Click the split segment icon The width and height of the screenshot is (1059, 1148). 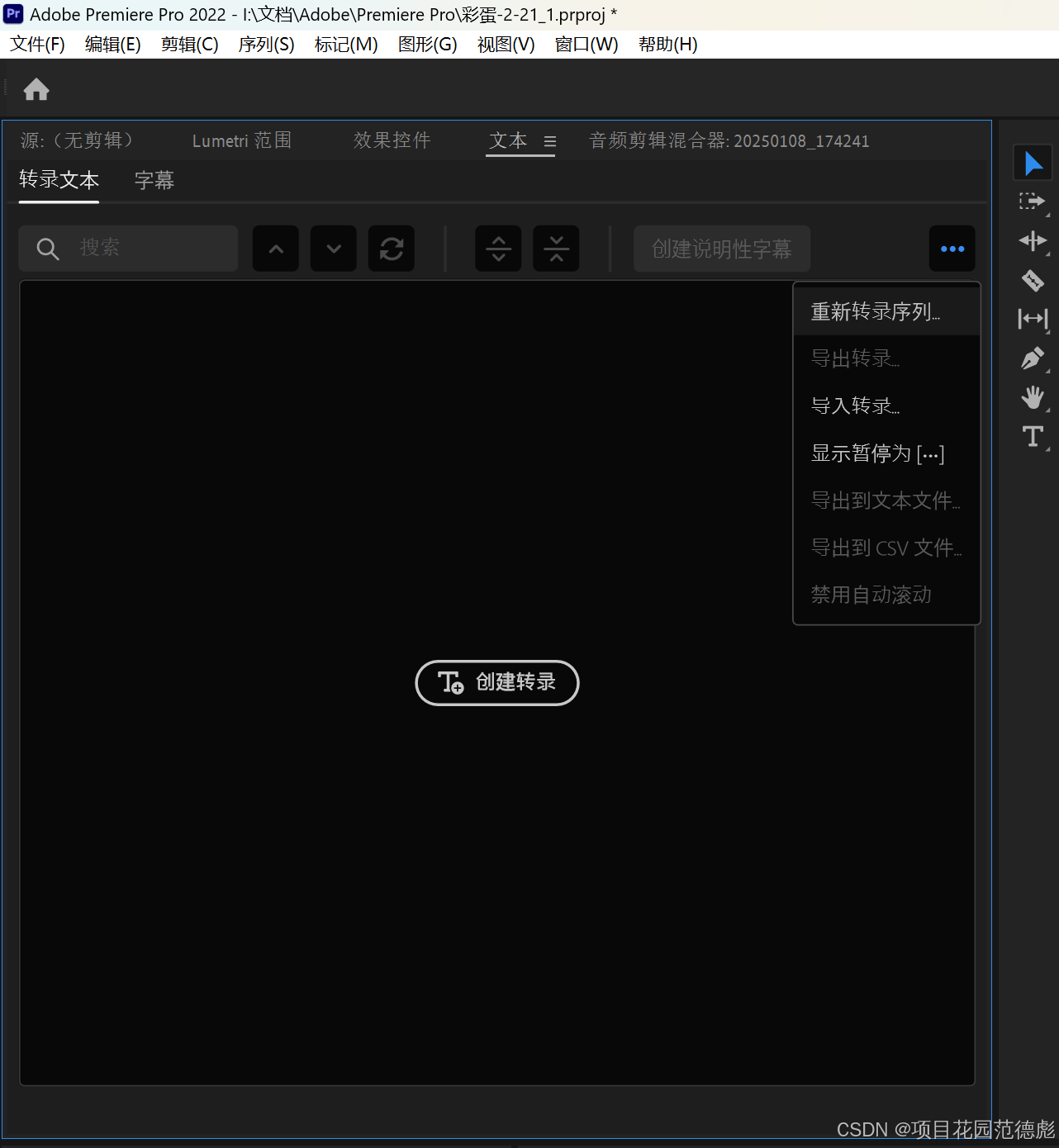tap(498, 249)
